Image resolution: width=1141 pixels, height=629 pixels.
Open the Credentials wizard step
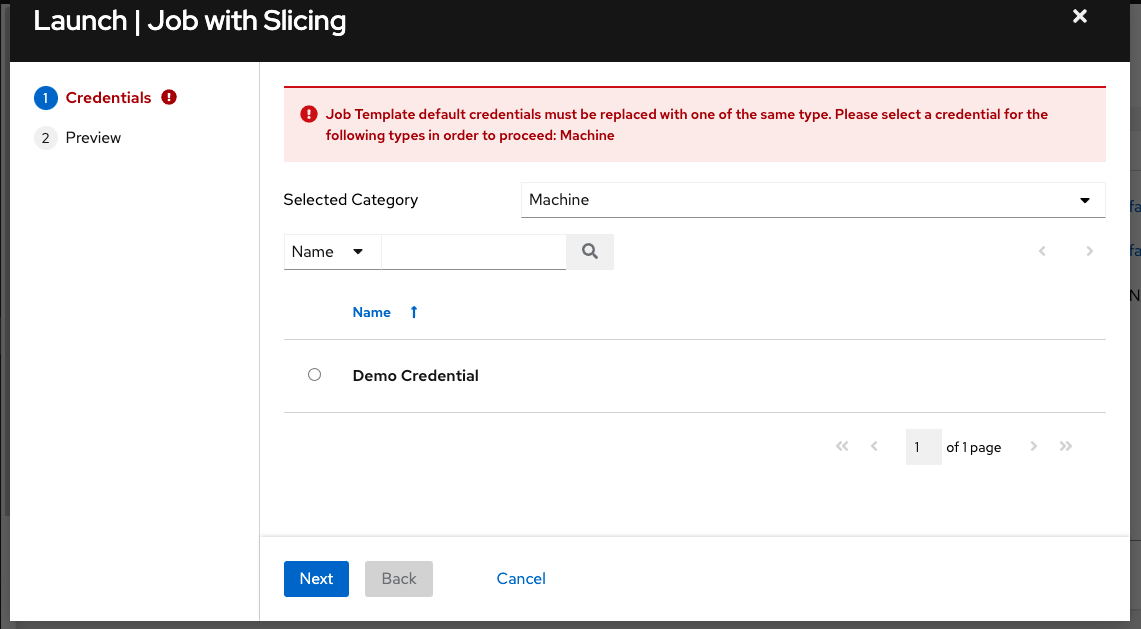[x=106, y=98]
